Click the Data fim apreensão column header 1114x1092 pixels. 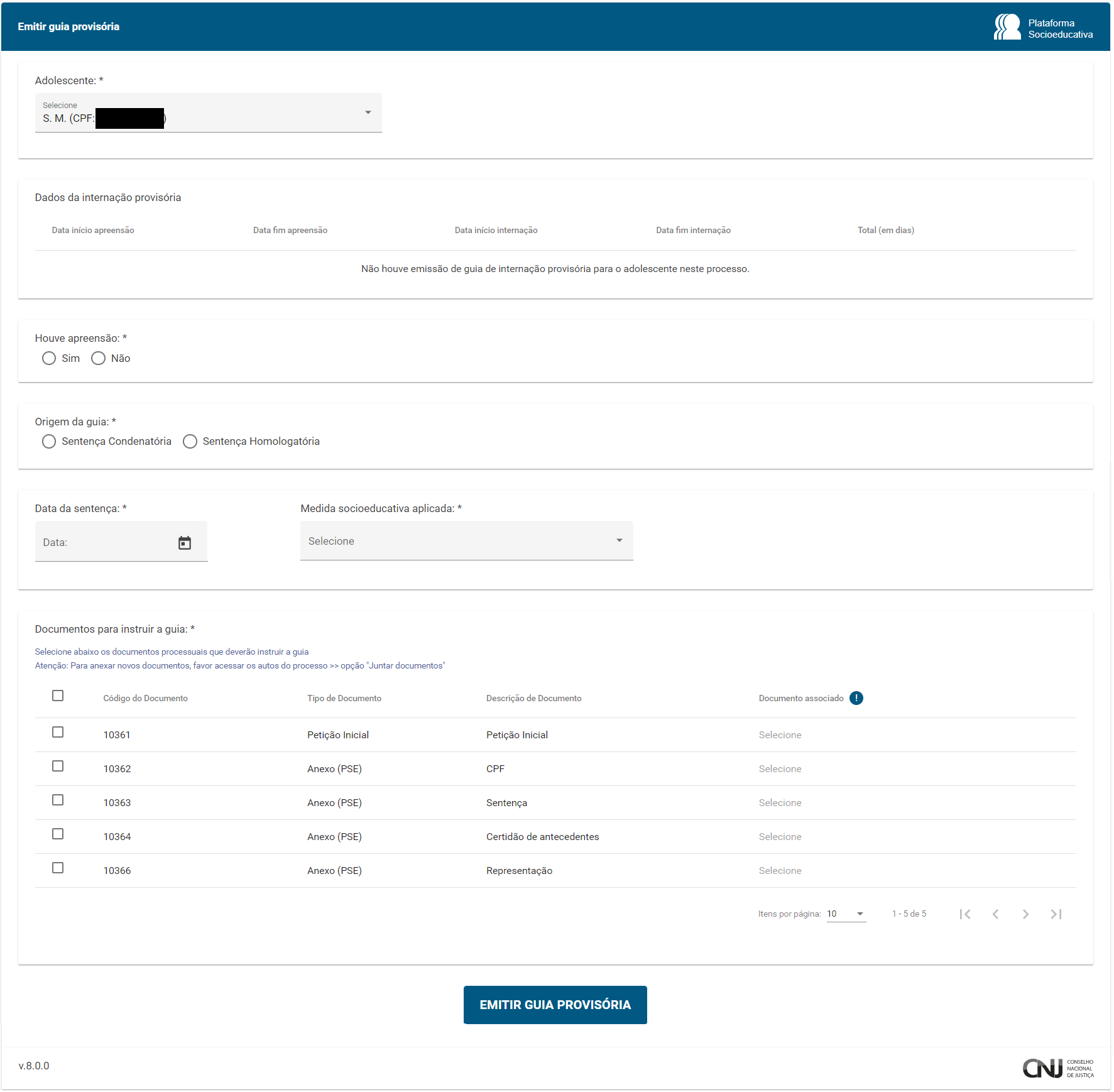pos(290,231)
